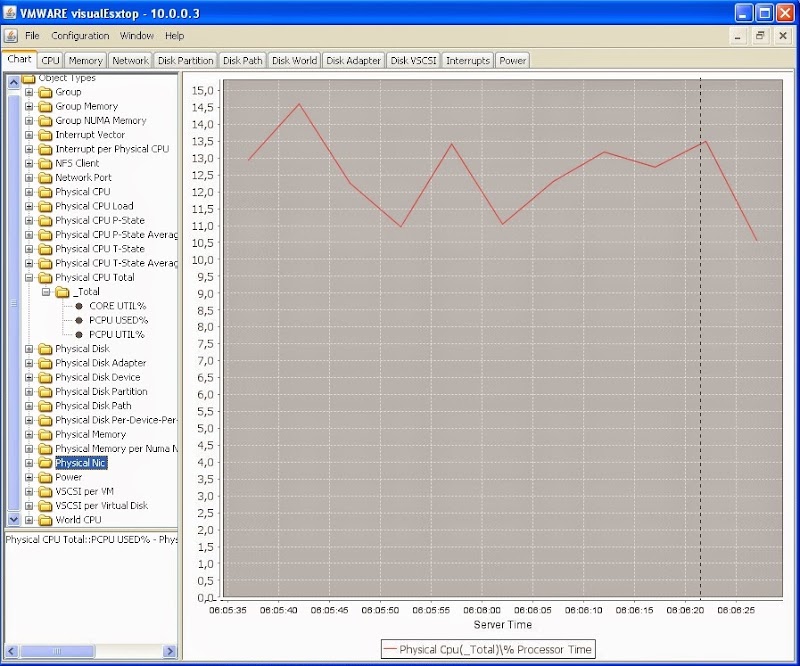Switch to the Memory tab
Screen dimensions: 800x666
pos(85,60)
